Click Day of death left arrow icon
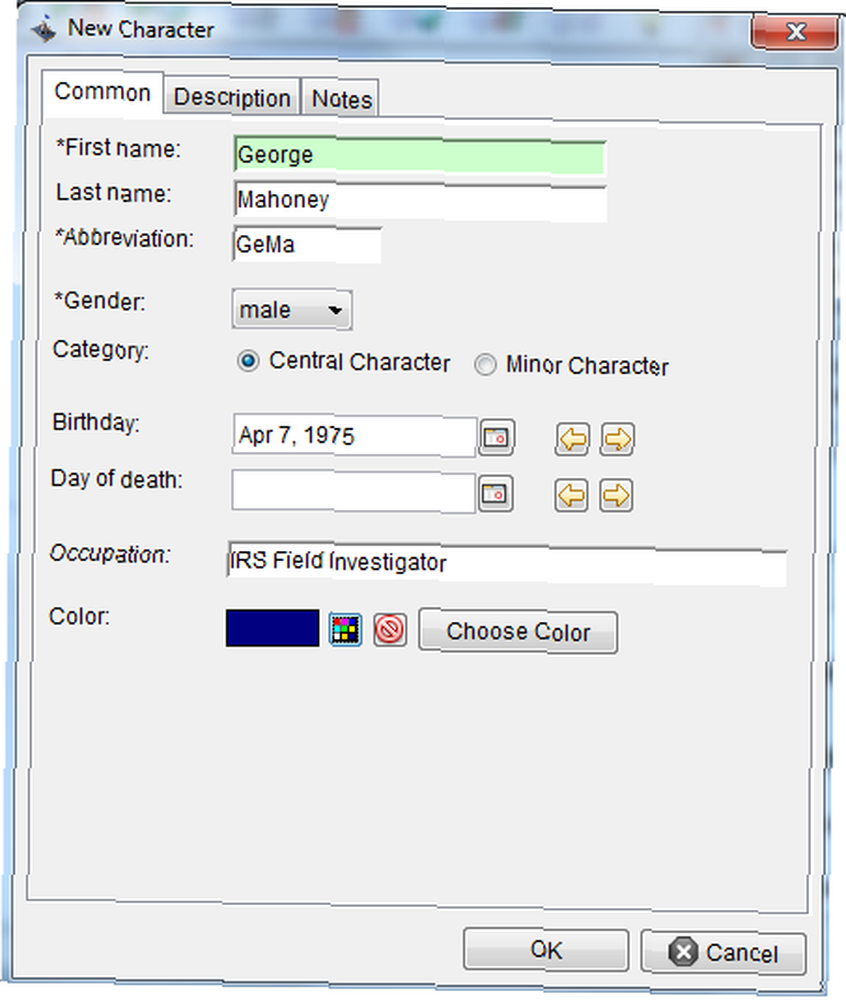 coord(571,496)
